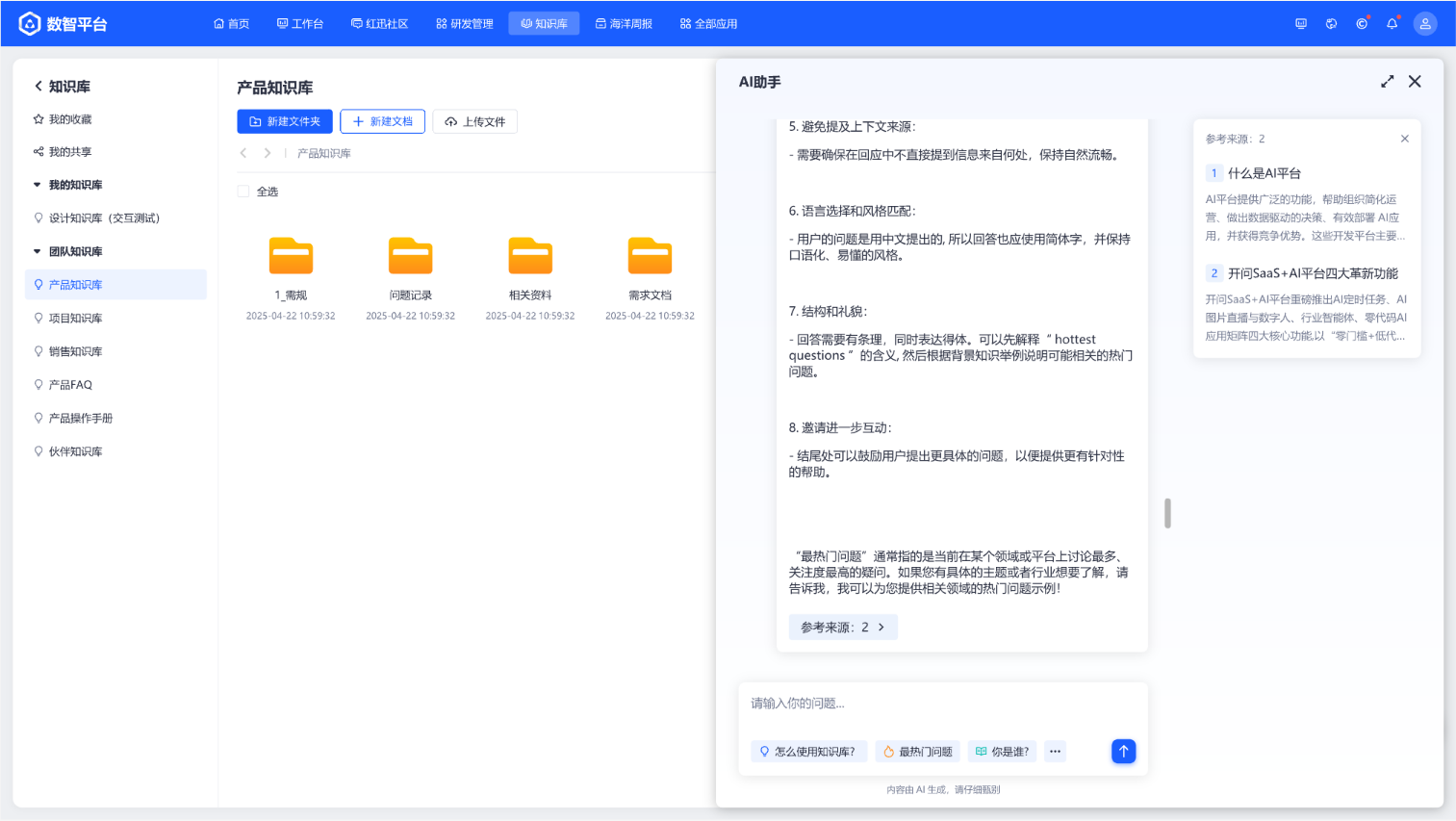Expand the 参考来源：2 chip in answer
Screen dimensions: 1456x821
click(x=843, y=628)
